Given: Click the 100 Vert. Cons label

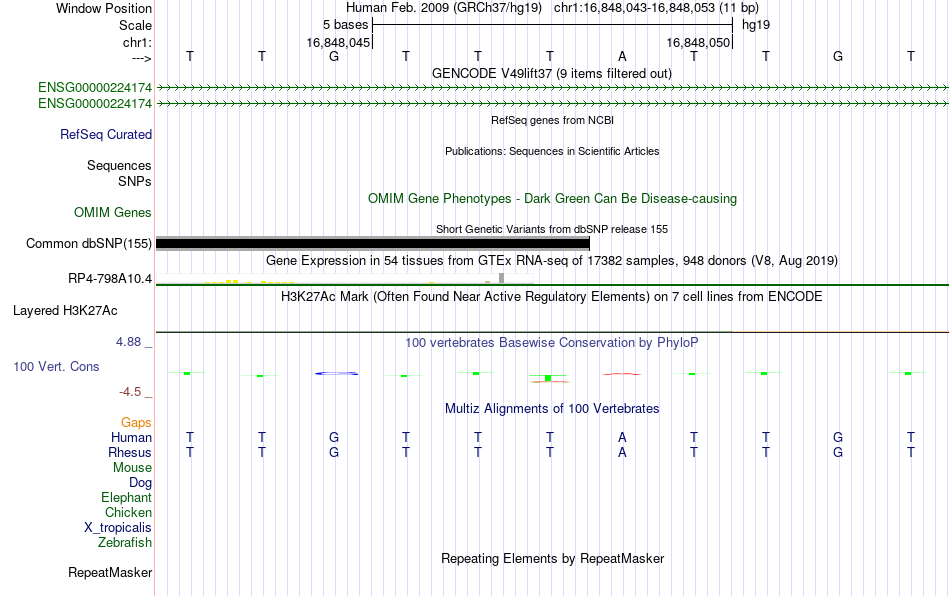Looking at the screenshot, I should [56, 366].
